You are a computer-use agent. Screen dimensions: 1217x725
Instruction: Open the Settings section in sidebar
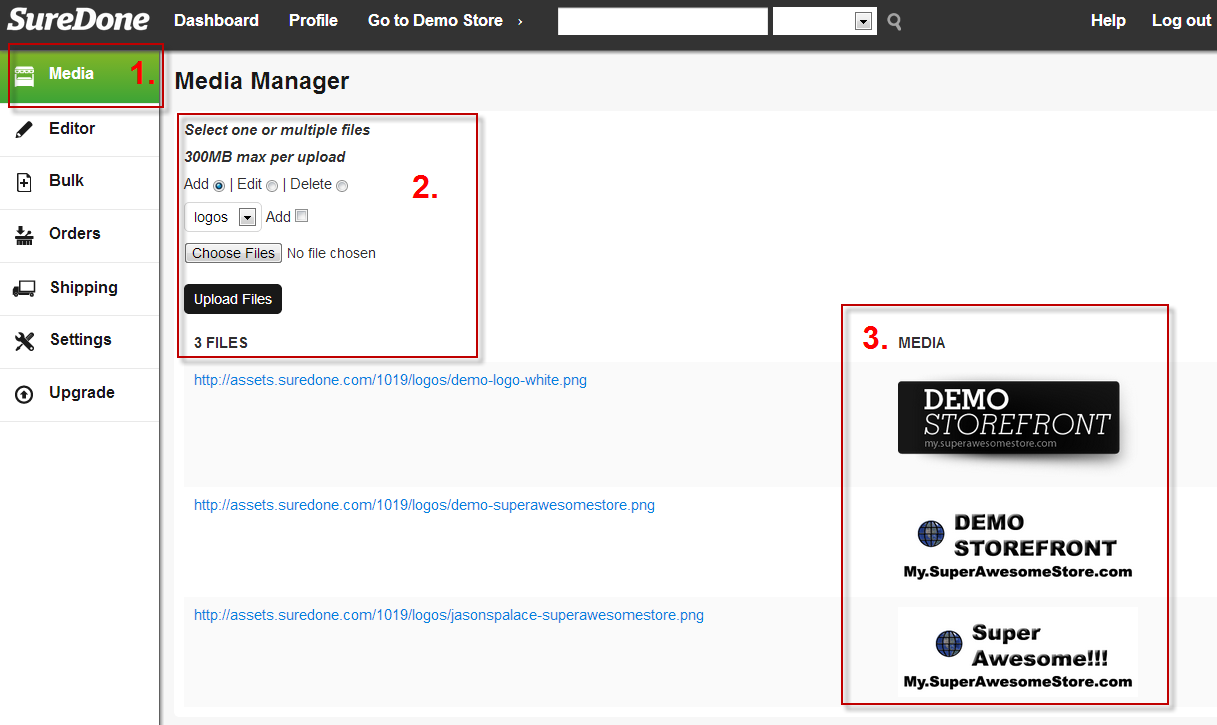pyautogui.click(x=80, y=341)
